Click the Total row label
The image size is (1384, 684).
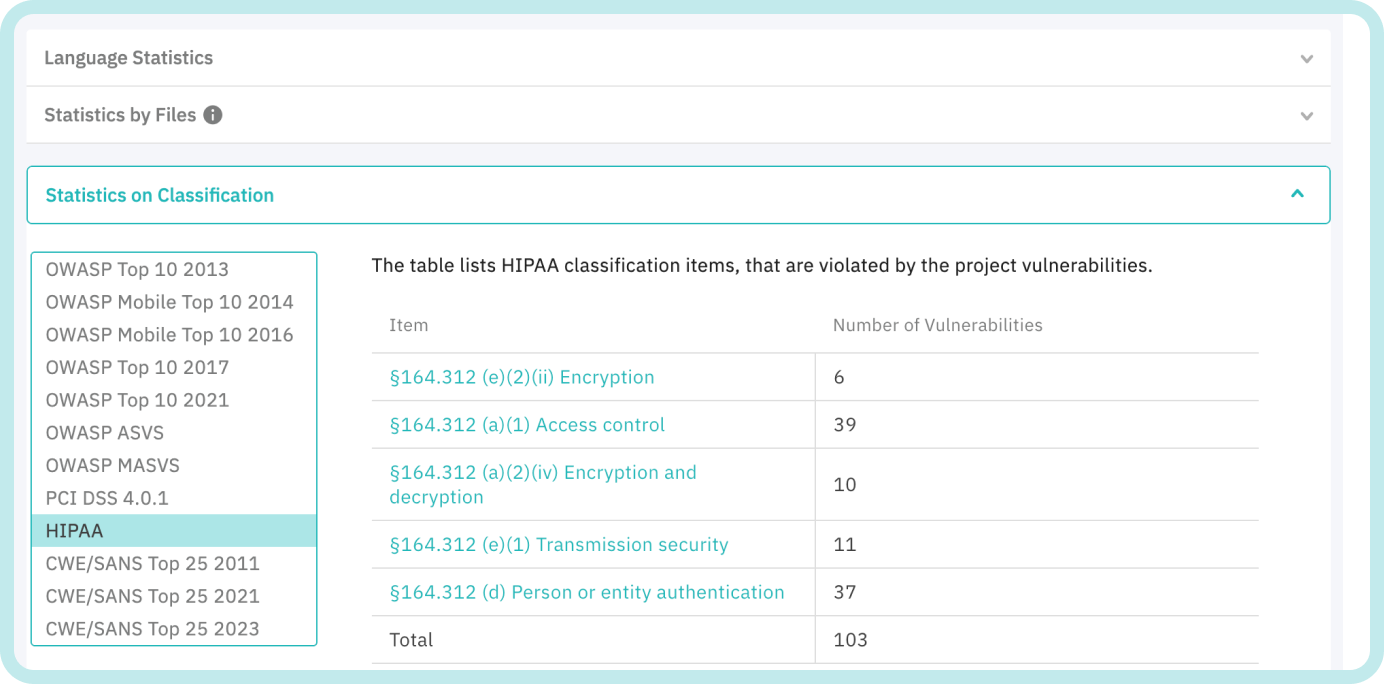coord(411,640)
